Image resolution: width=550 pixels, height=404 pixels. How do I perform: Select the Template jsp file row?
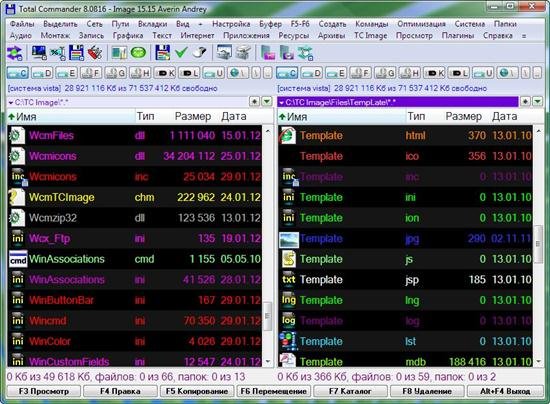click(x=405, y=280)
